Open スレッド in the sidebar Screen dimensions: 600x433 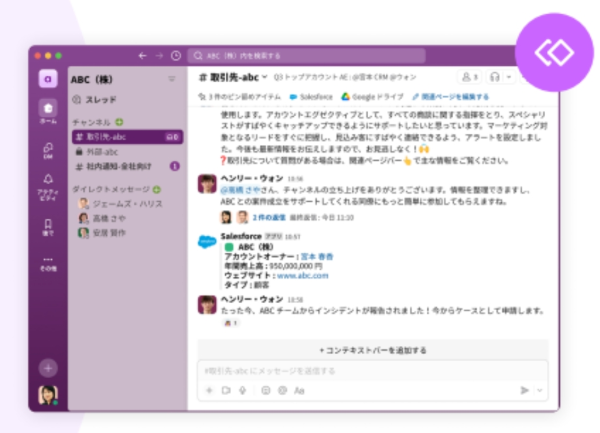pos(94,100)
